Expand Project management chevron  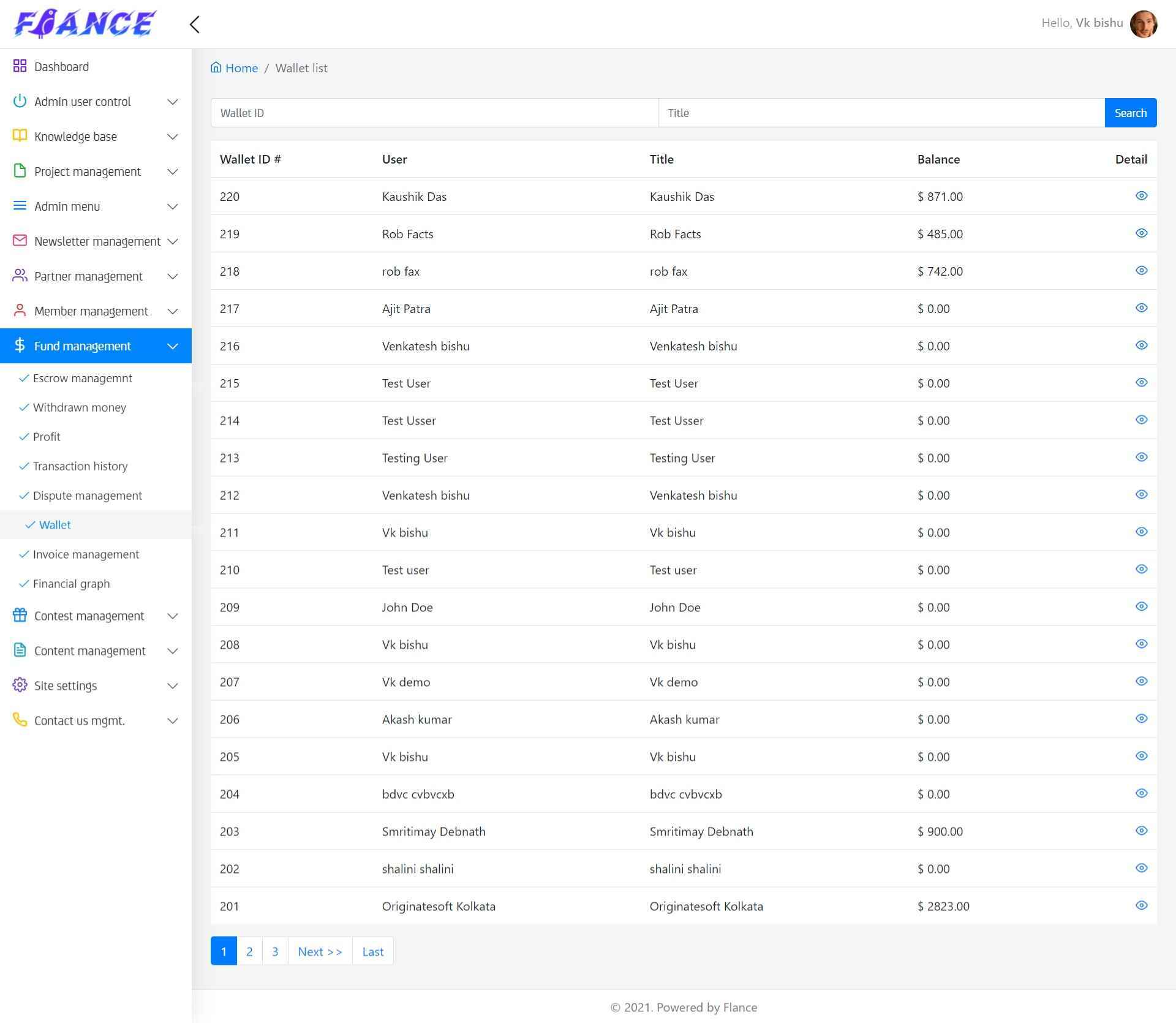173,172
